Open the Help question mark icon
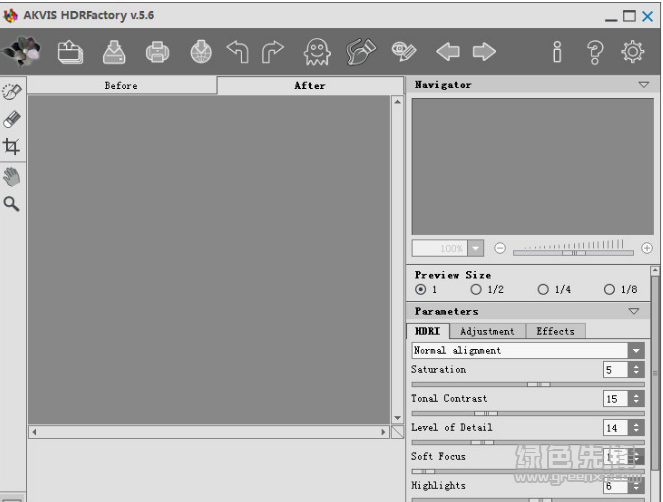The width and height of the screenshot is (663, 502). point(595,52)
